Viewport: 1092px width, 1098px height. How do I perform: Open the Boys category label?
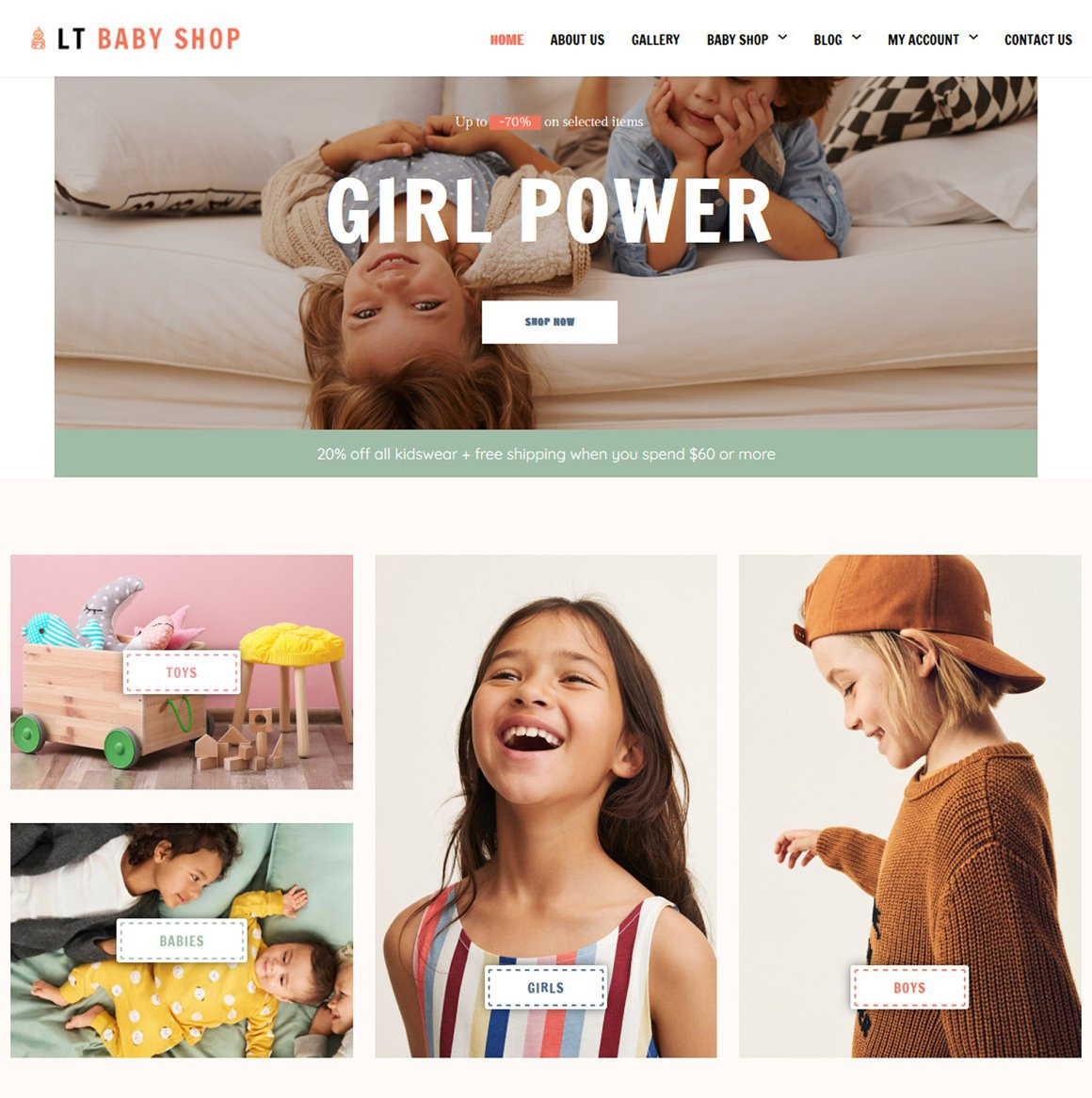tap(909, 988)
